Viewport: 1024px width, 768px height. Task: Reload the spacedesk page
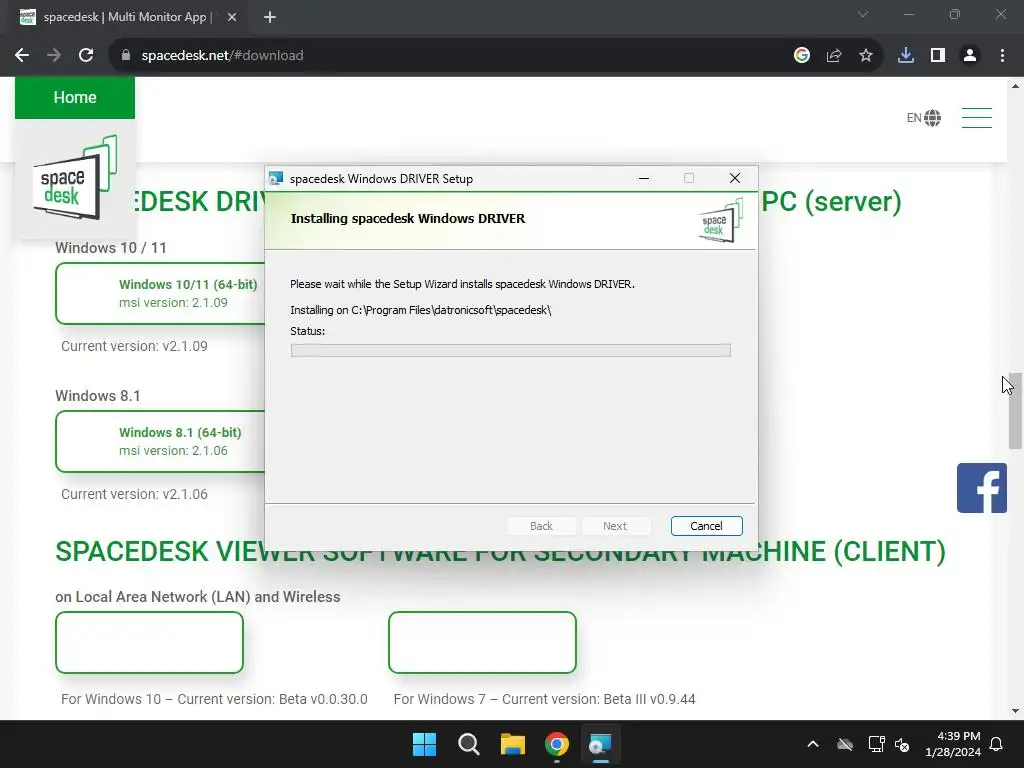click(x=86, y=56)
